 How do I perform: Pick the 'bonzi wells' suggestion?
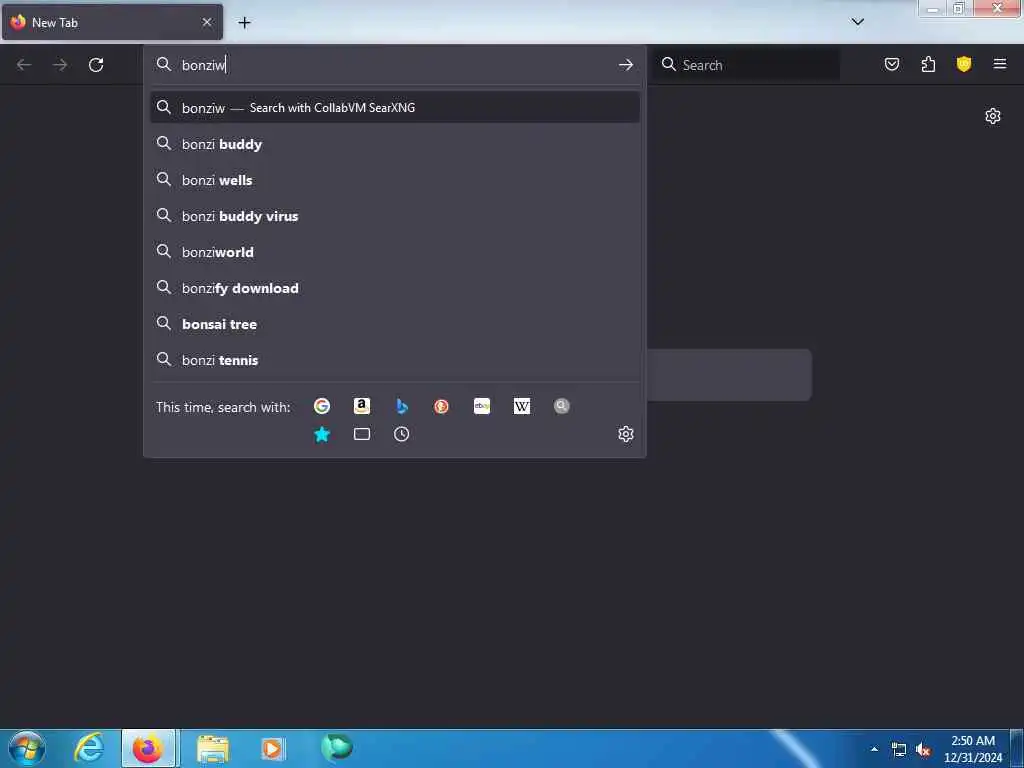coord(394,180)
